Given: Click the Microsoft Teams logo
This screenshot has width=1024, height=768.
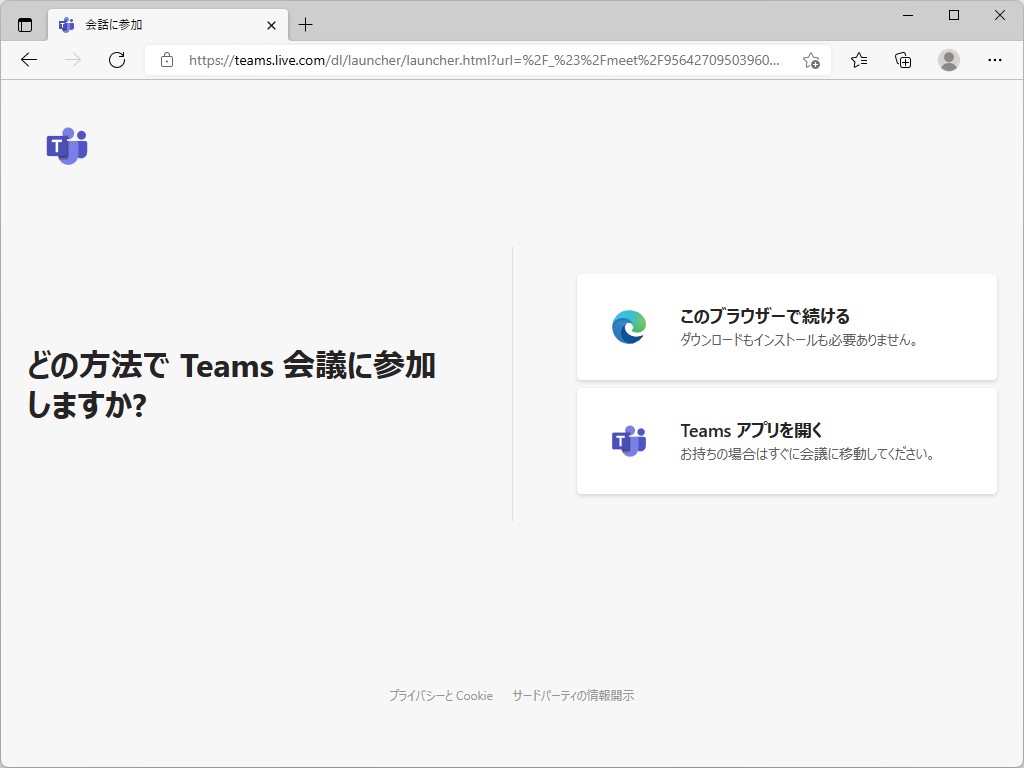Looking at the screenshot, I should click(67, 146).
